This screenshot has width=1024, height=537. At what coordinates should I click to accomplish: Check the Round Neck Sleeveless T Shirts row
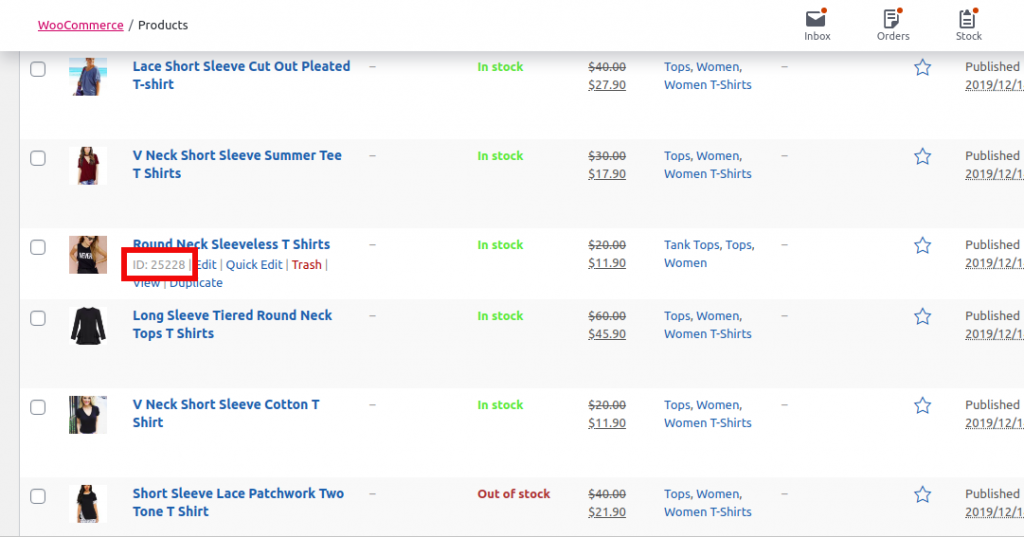click(x=38, y=247)
